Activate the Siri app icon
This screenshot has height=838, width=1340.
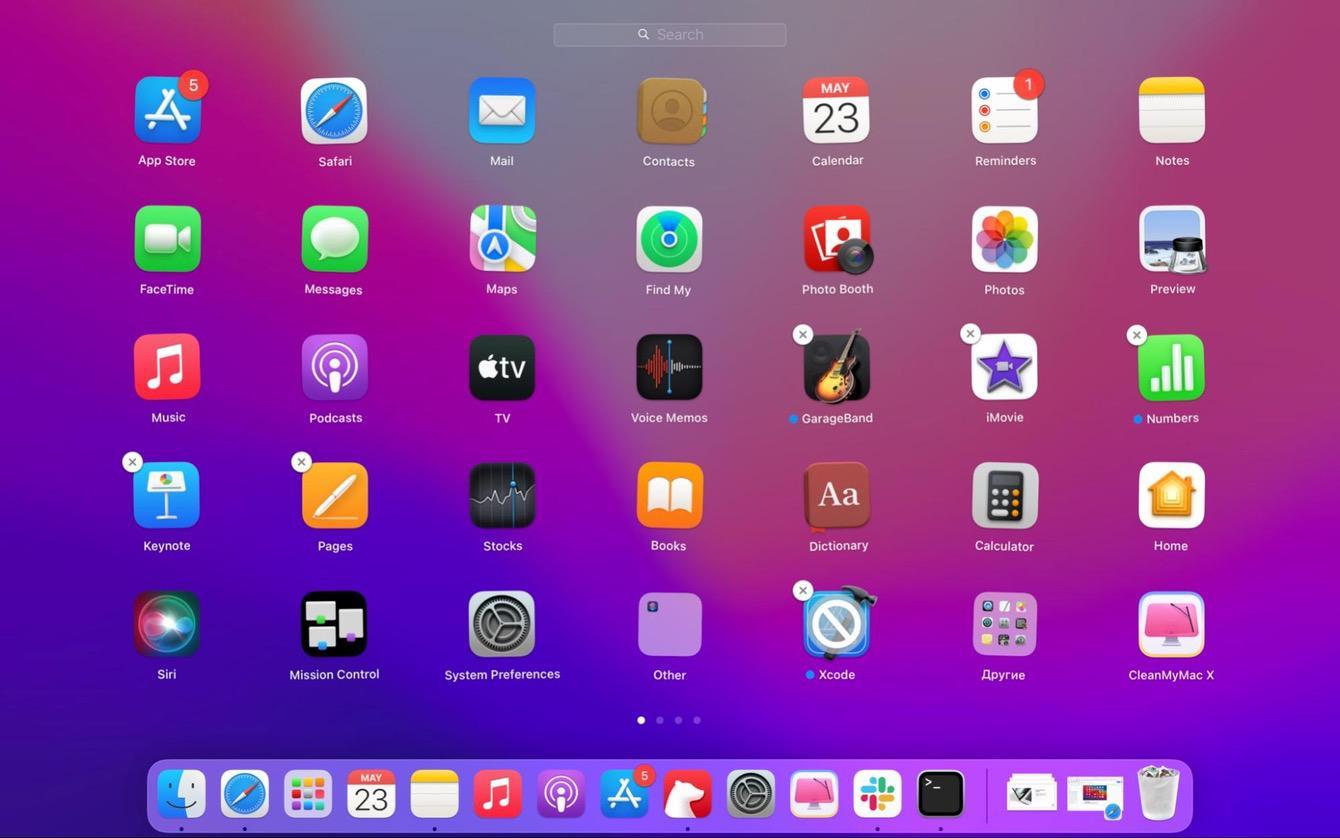tap(167, 624)
